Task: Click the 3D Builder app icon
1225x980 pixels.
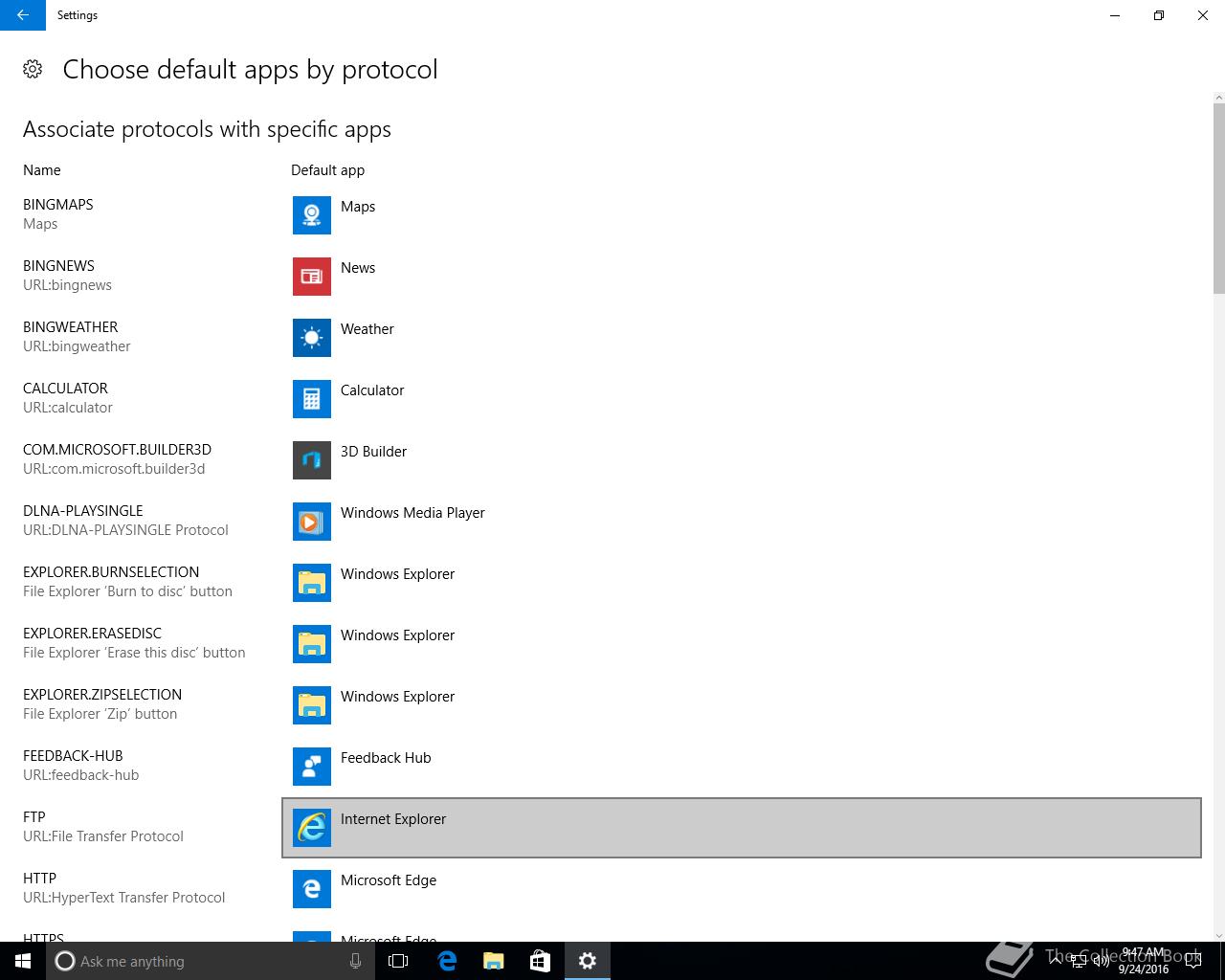Action: [x=312, y=460]
